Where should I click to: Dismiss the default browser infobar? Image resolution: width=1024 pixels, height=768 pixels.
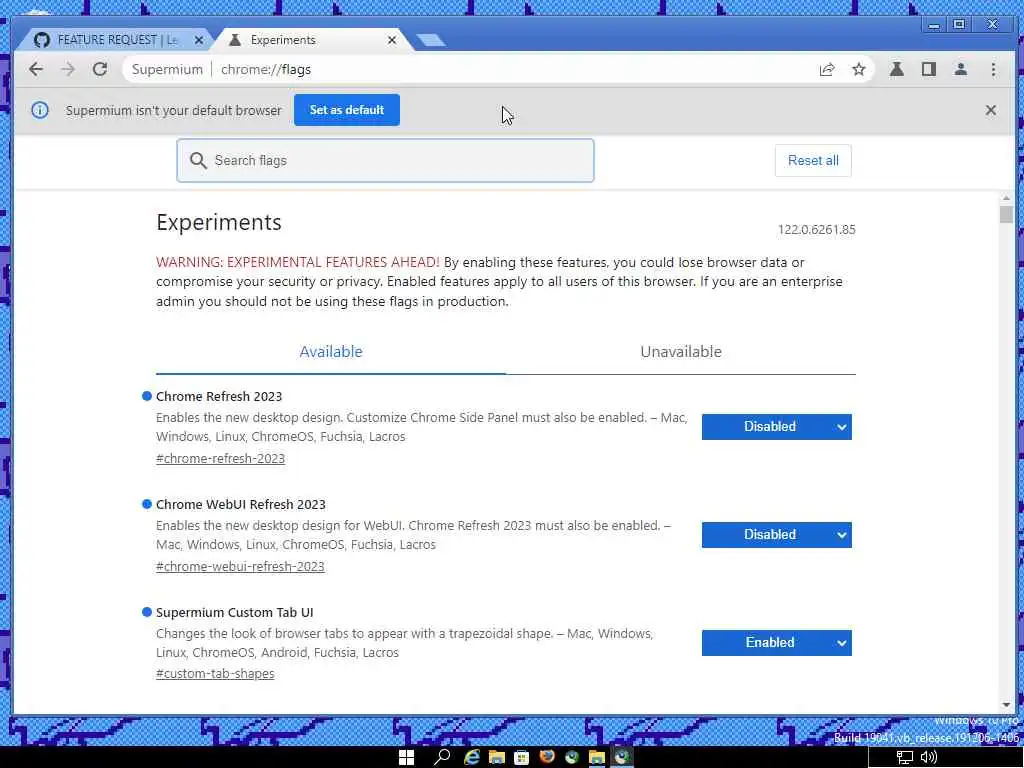(x=991, y=110)
